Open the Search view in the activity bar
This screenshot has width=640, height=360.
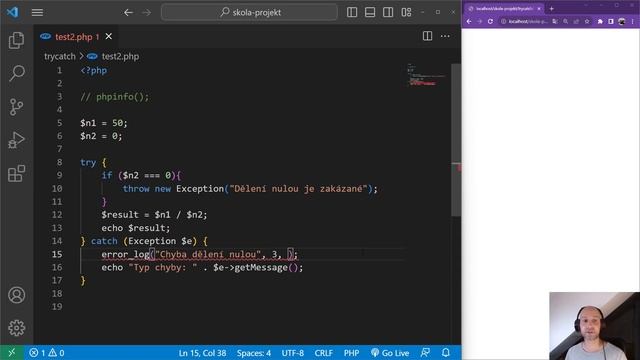click(x=16, y=73)
